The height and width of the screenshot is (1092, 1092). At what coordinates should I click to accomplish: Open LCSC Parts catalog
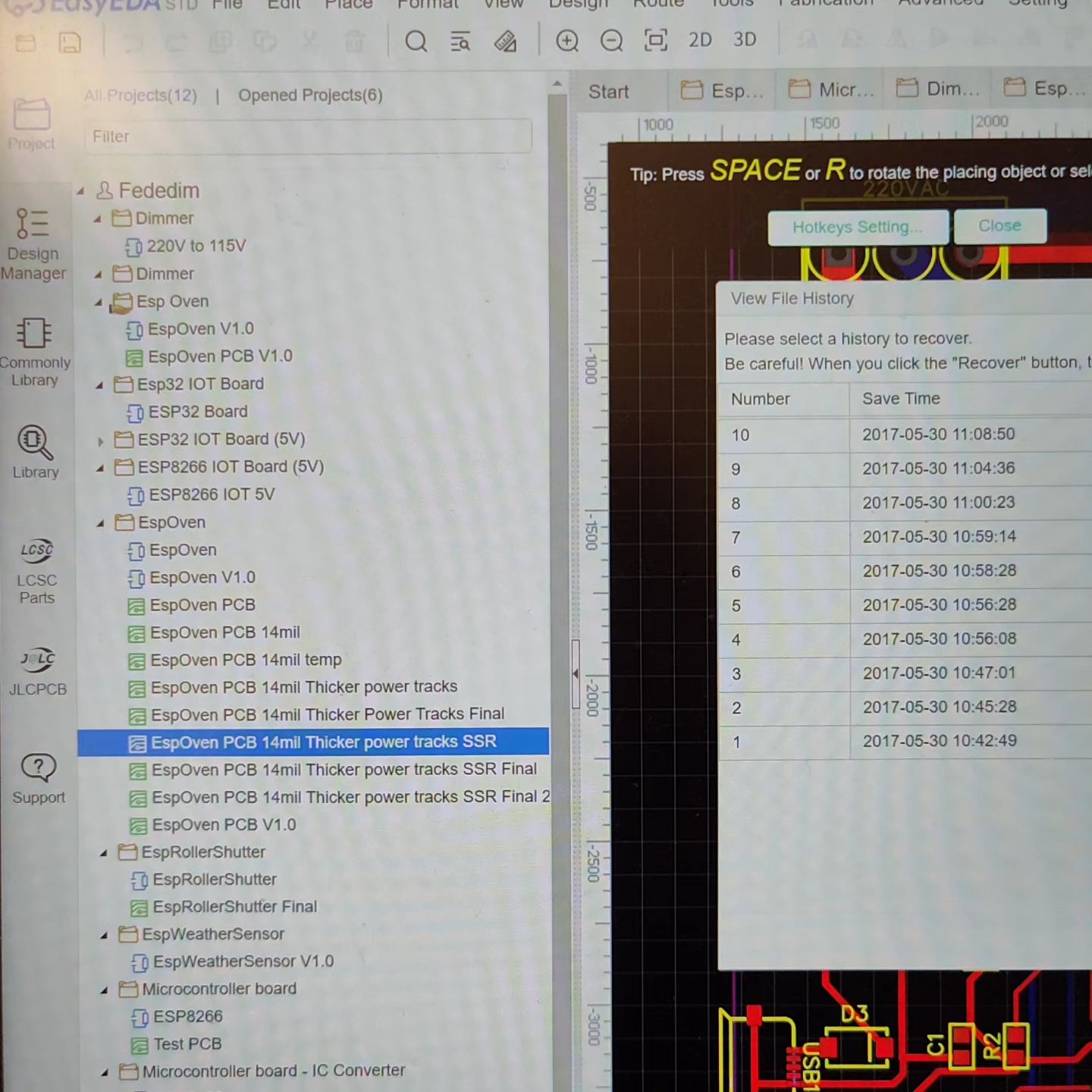(36, 570)
